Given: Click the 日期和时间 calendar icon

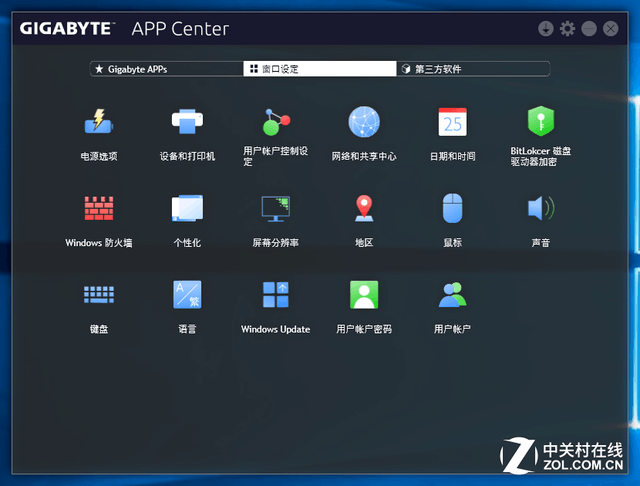Looking at the screenshot, I should pos(452,122).
